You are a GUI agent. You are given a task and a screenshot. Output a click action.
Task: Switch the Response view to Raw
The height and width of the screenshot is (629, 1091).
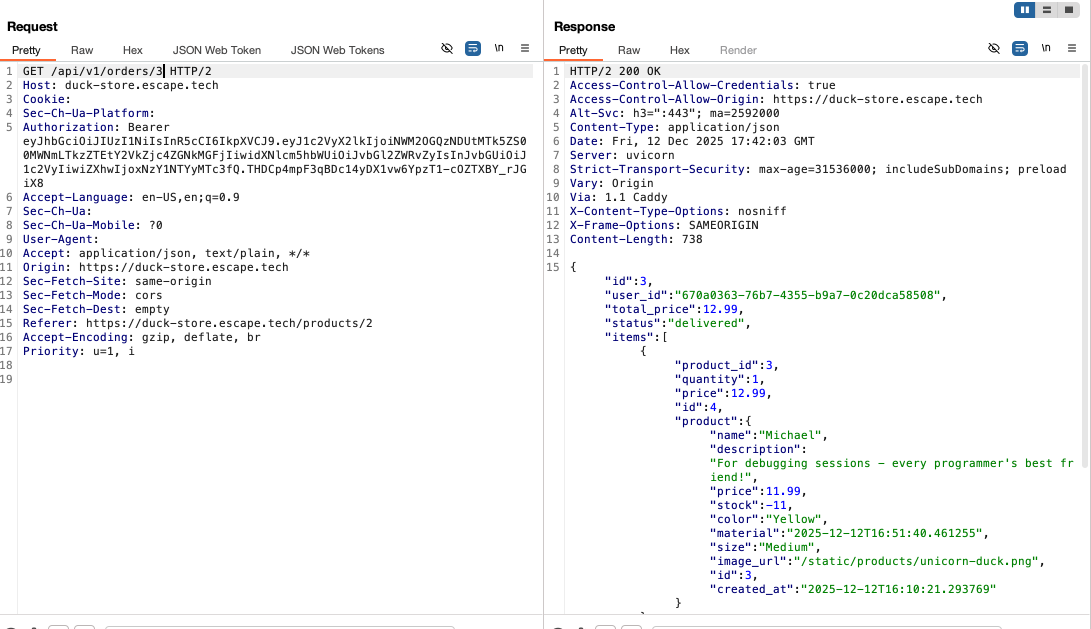630,49
